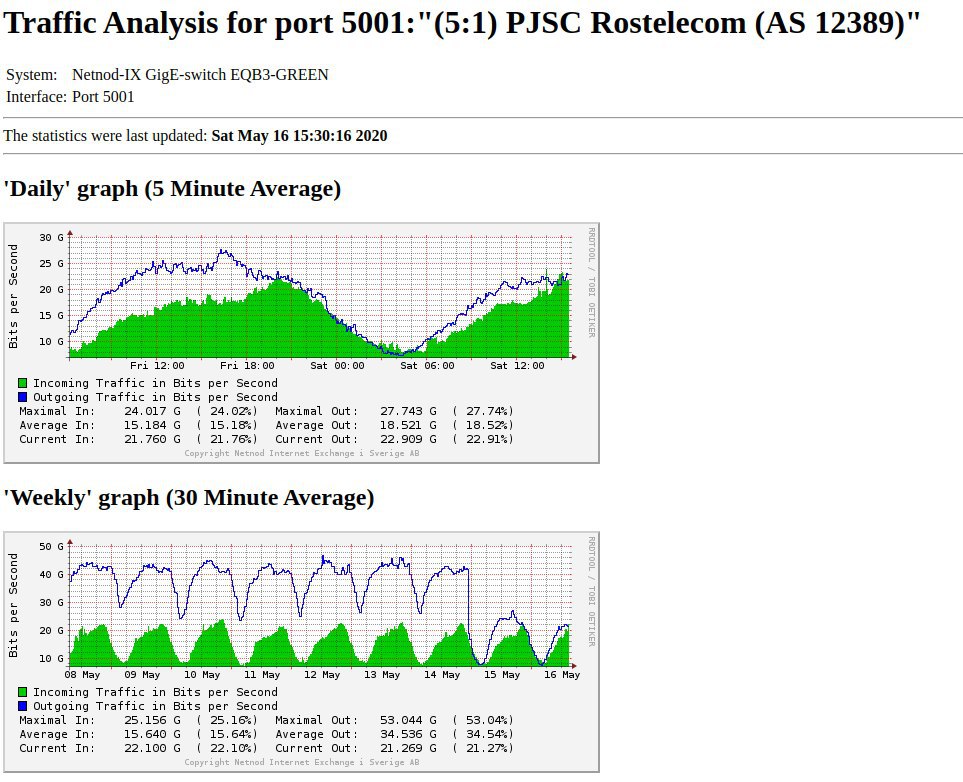The image size is (963, 782).
Task: Select the Interface value Port 5001
Action: pos(103,97)
